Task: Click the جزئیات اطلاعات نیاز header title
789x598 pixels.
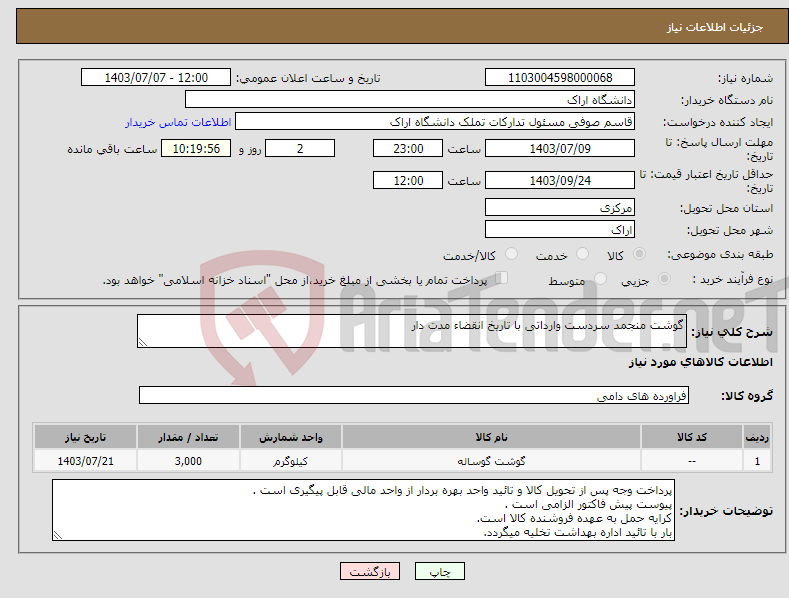Action: [x=715, y=27]
